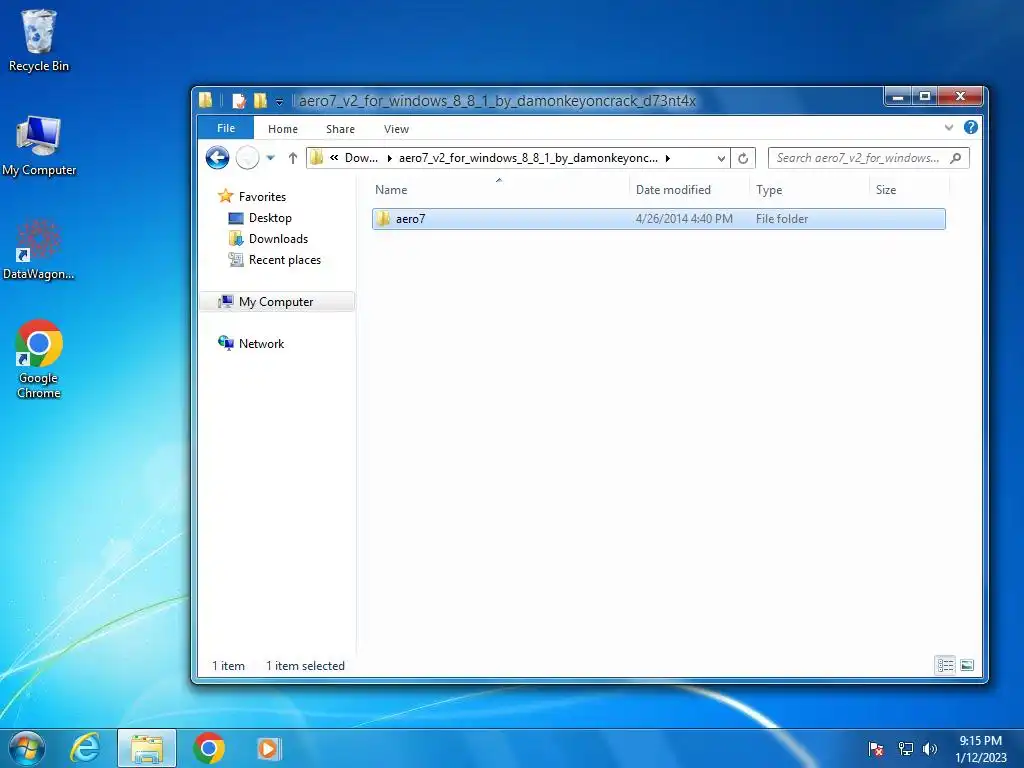Switch to Large icons view button

[x=967, y=665]
